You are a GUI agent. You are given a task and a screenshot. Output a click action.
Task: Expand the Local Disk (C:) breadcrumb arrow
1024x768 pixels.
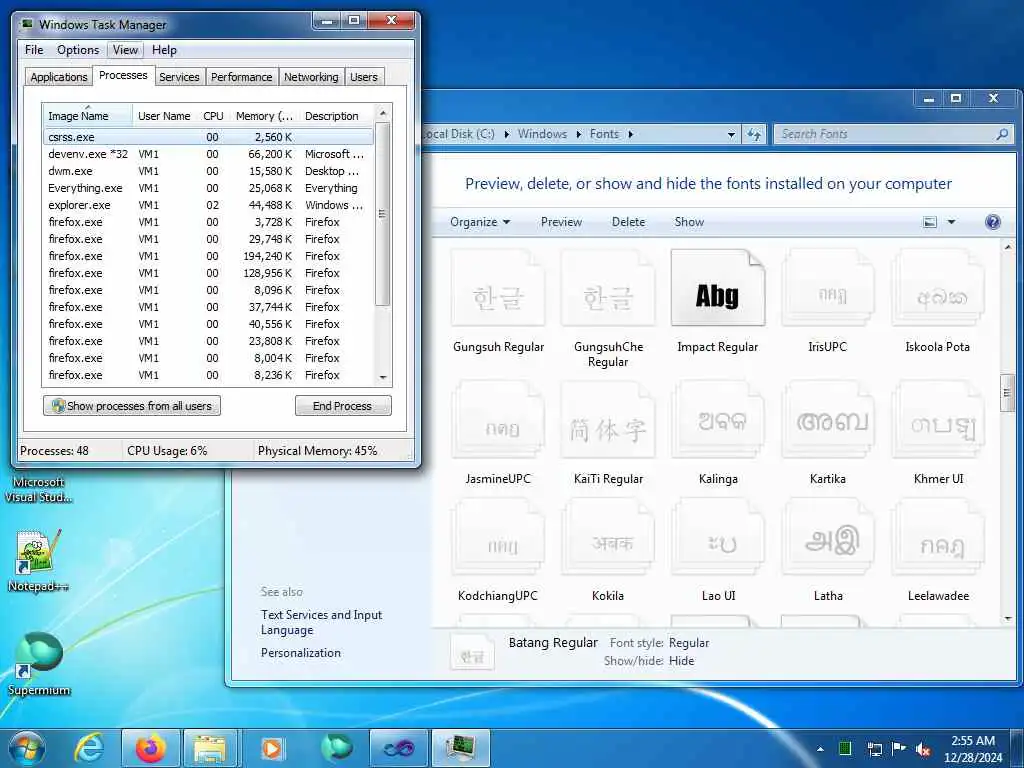(x=506, y=135)
